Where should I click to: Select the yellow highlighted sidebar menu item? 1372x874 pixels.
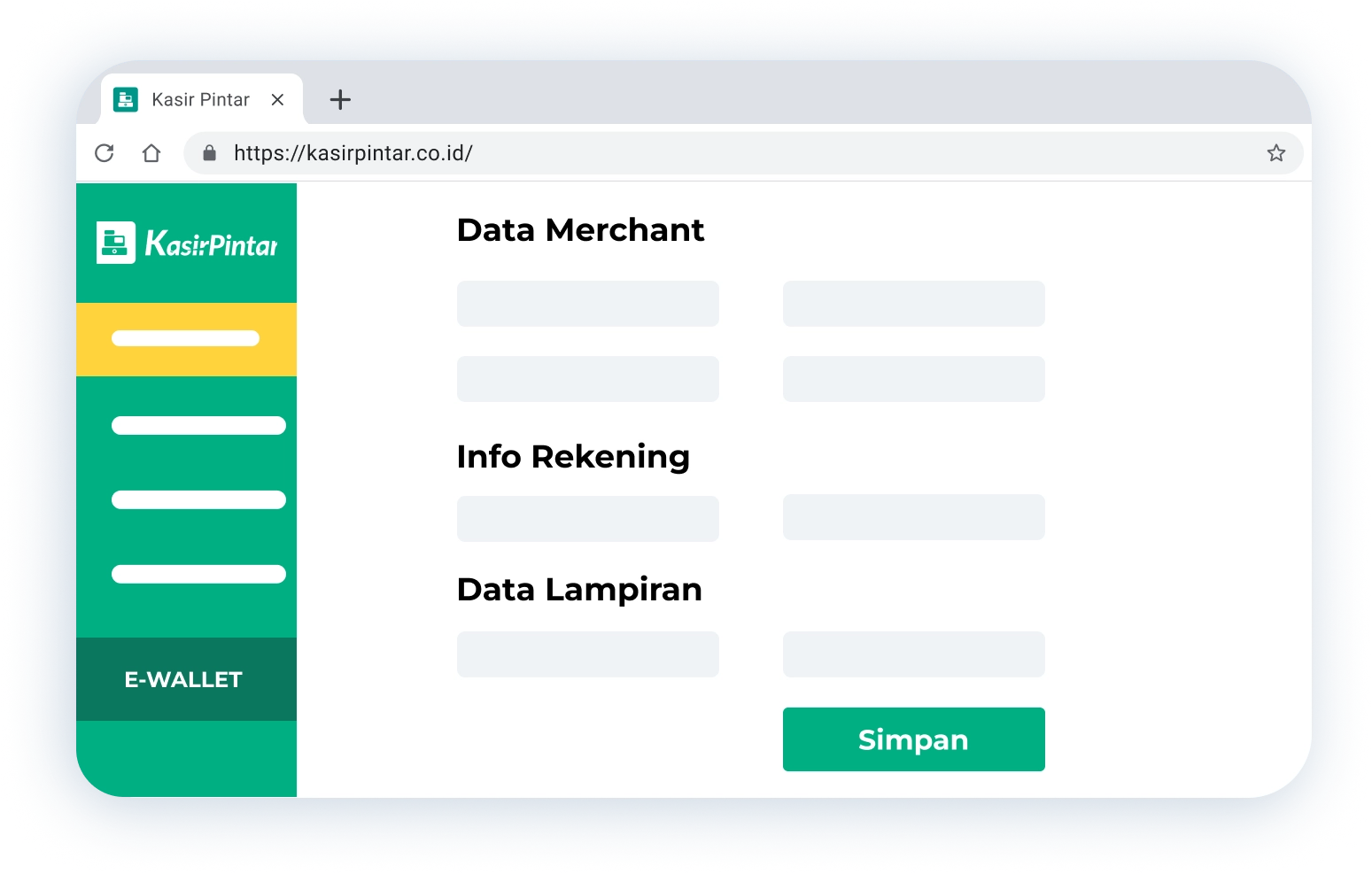click(186, 339)
